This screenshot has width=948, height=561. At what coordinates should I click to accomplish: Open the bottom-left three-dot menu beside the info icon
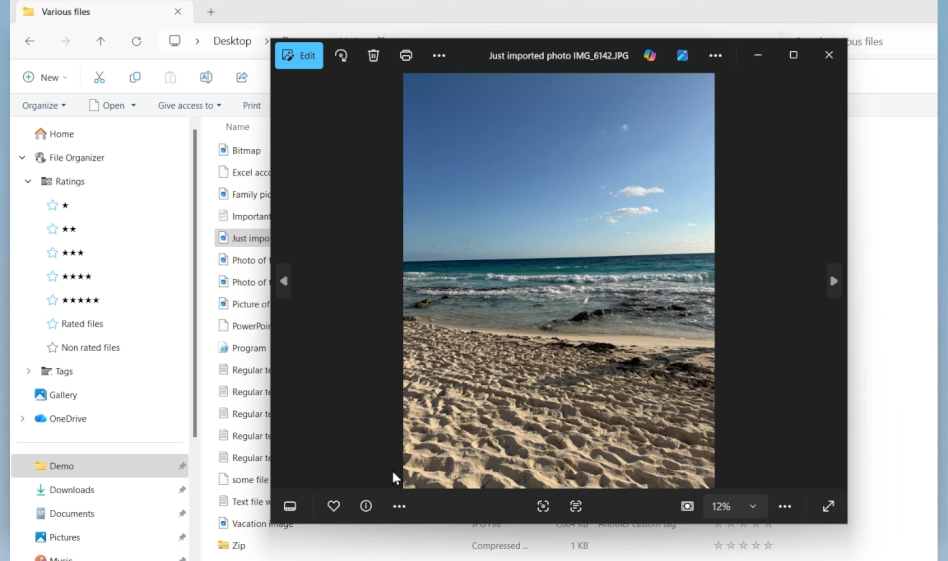[x=399, y=507]
